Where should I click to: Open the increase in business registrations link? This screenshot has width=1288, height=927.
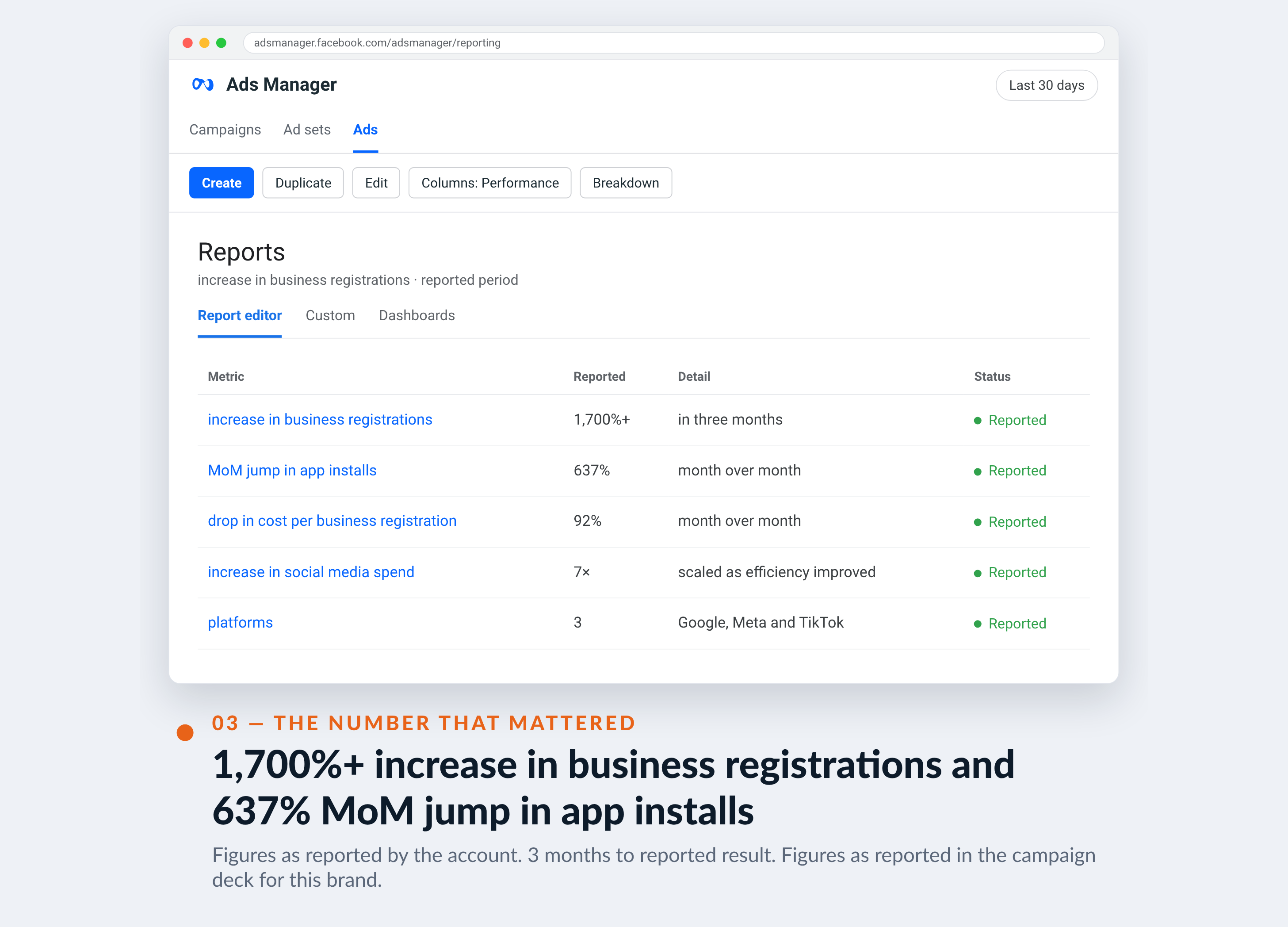320,419
